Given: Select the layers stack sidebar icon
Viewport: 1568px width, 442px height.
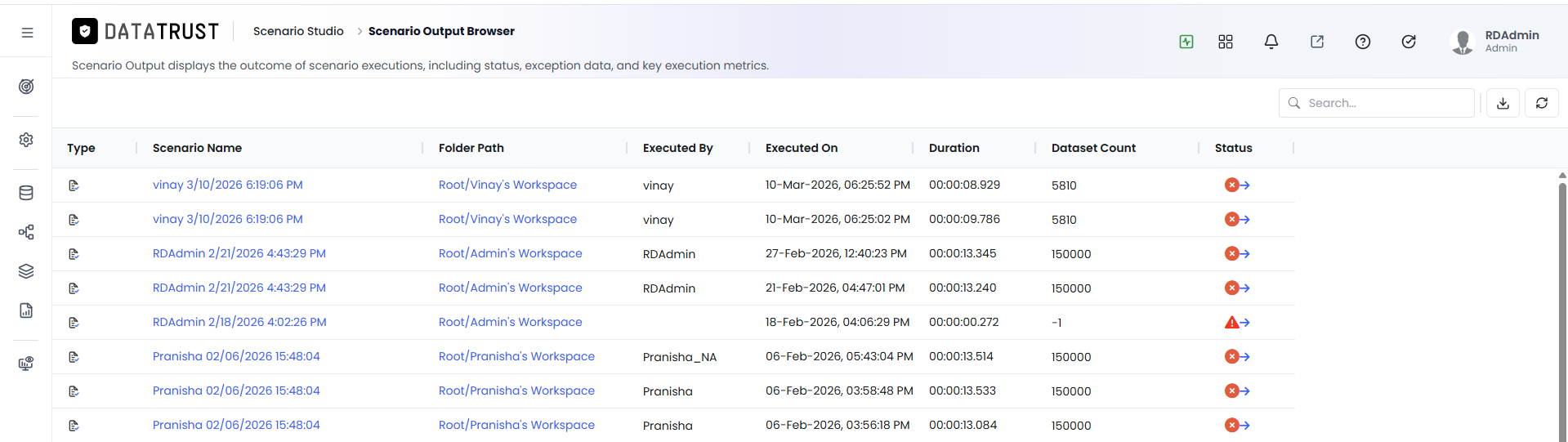Looking at the screenshot, I should 26,271.
